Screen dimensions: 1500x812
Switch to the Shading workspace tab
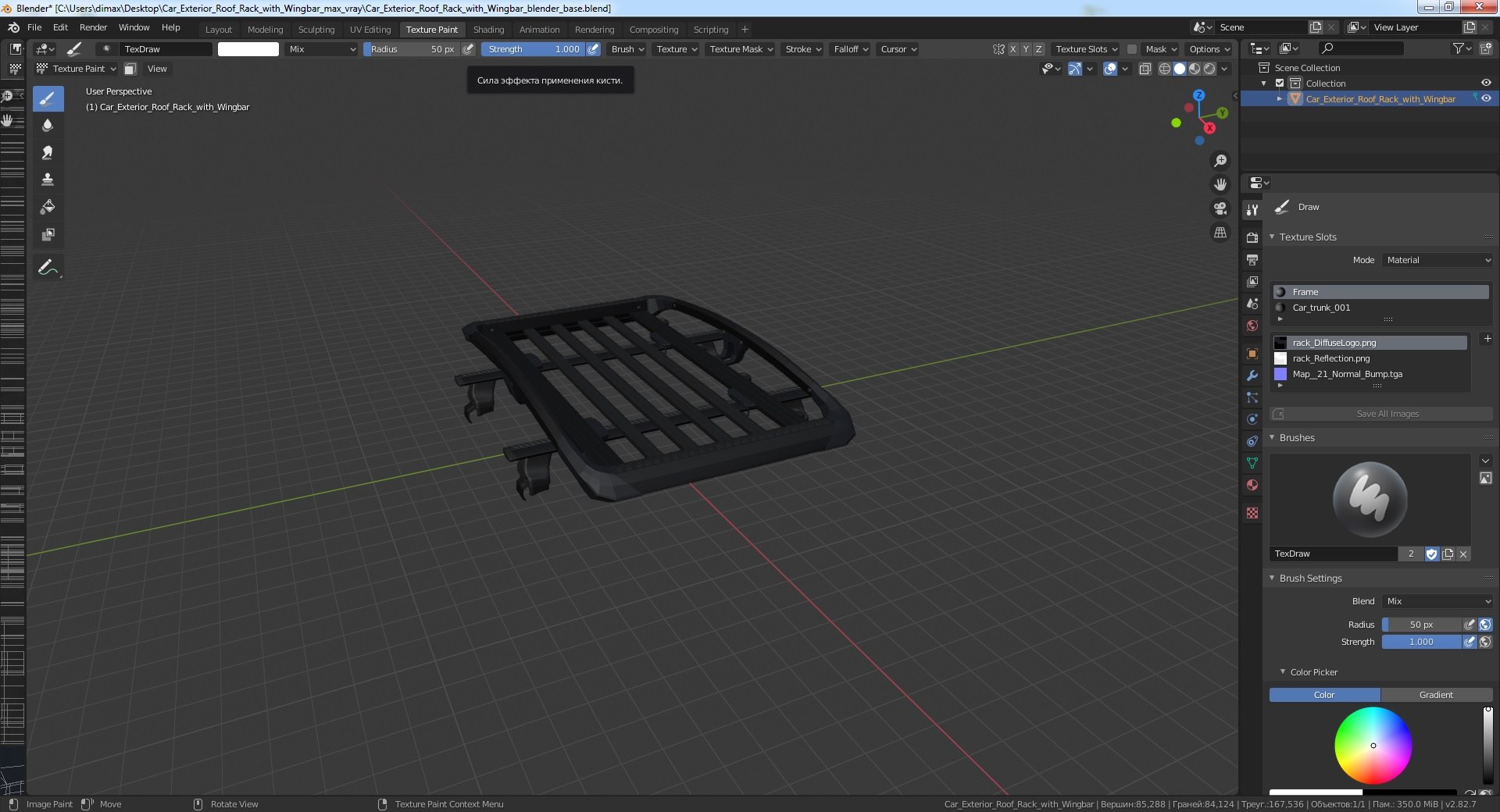[488, 30]
